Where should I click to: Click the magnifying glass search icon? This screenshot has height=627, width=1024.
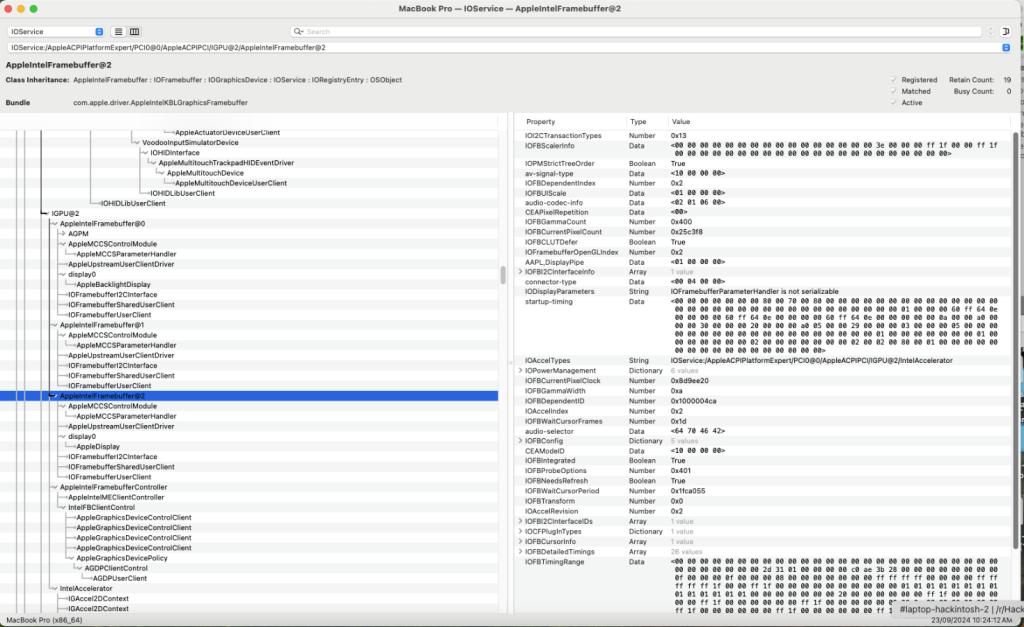[x=298, y=32]
